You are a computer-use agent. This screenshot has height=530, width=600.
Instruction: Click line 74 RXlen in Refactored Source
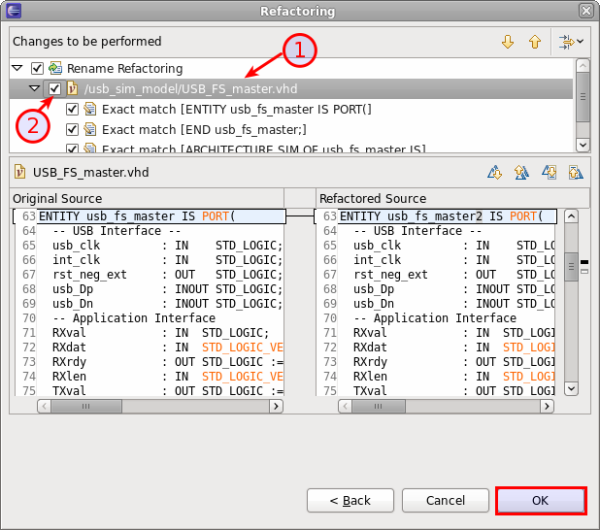click(x=447, y=376)
